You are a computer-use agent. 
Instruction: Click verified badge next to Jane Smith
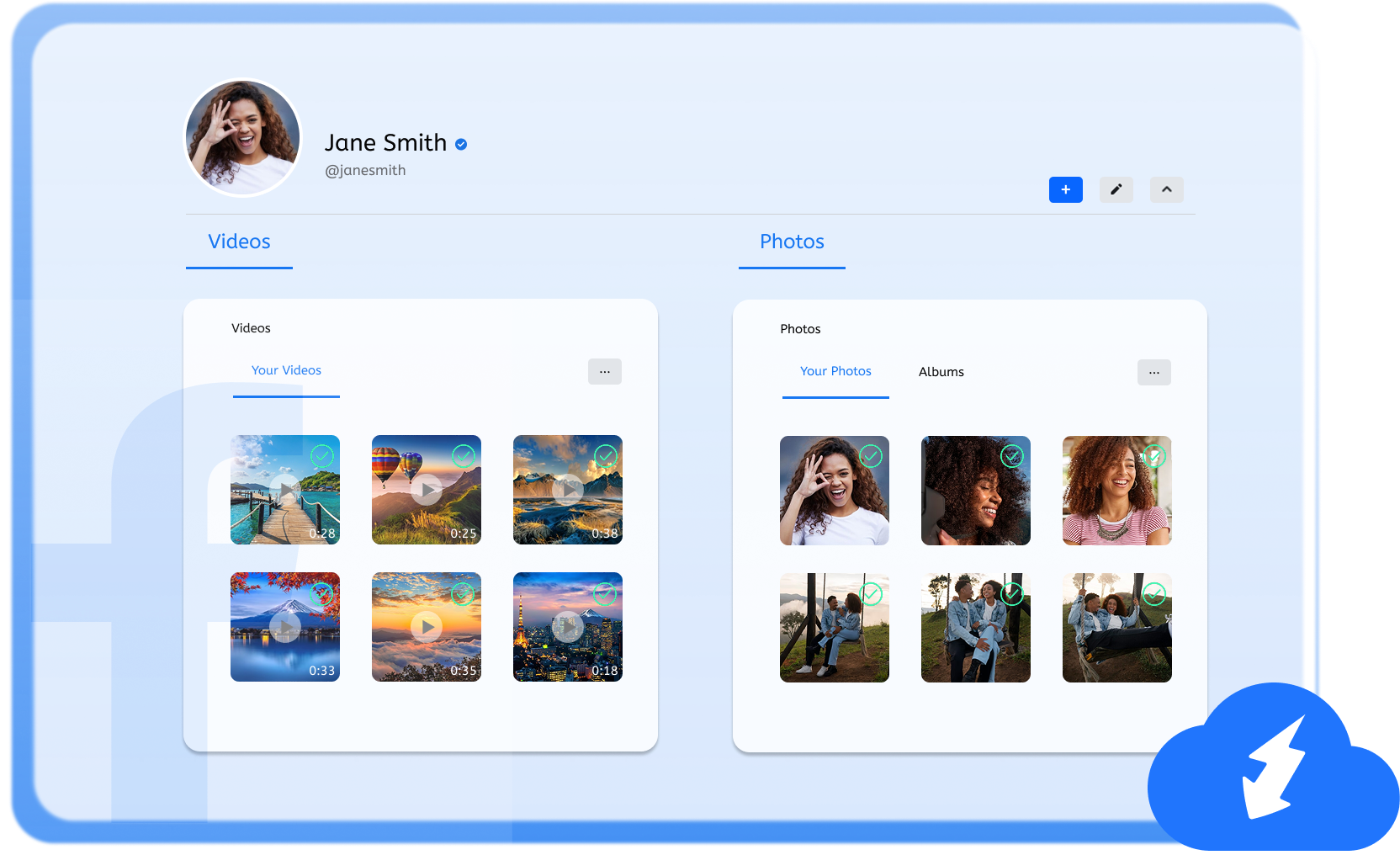[x=461, y=144]
